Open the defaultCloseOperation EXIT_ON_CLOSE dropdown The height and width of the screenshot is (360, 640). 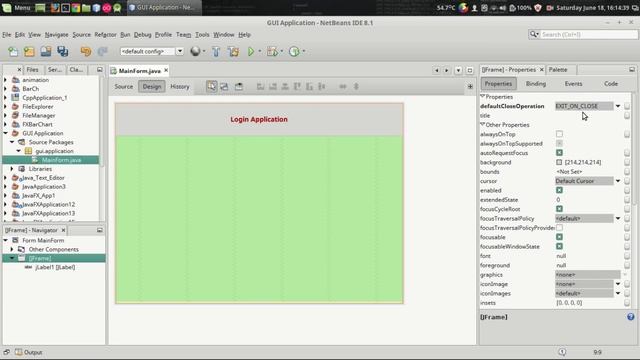618,106
